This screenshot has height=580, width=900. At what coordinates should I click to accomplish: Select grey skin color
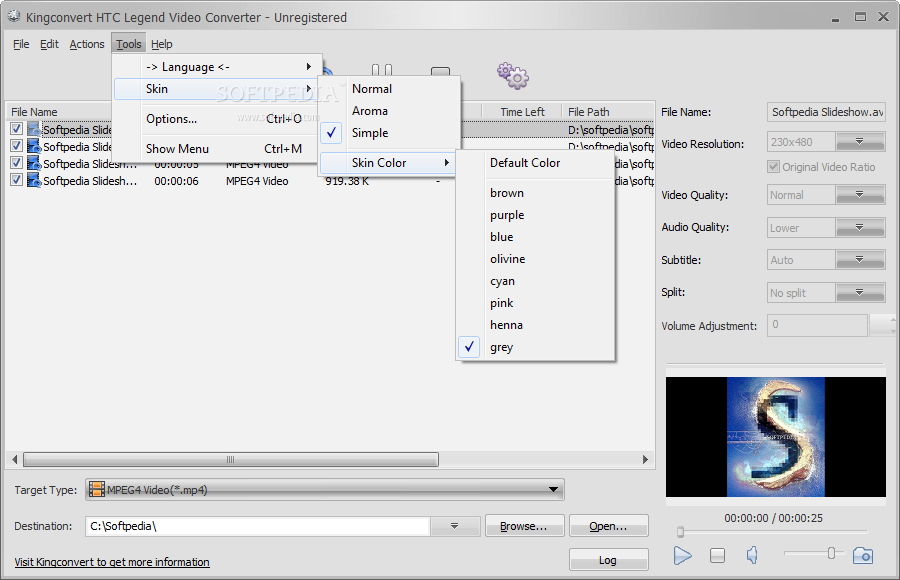coord(535,347)
